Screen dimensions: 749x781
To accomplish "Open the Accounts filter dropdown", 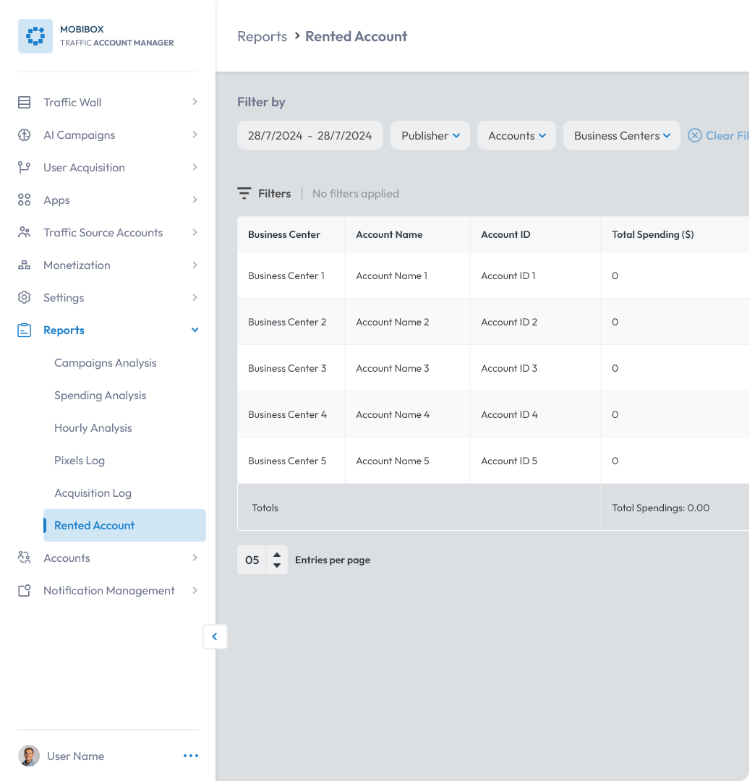I will point(516,135).
